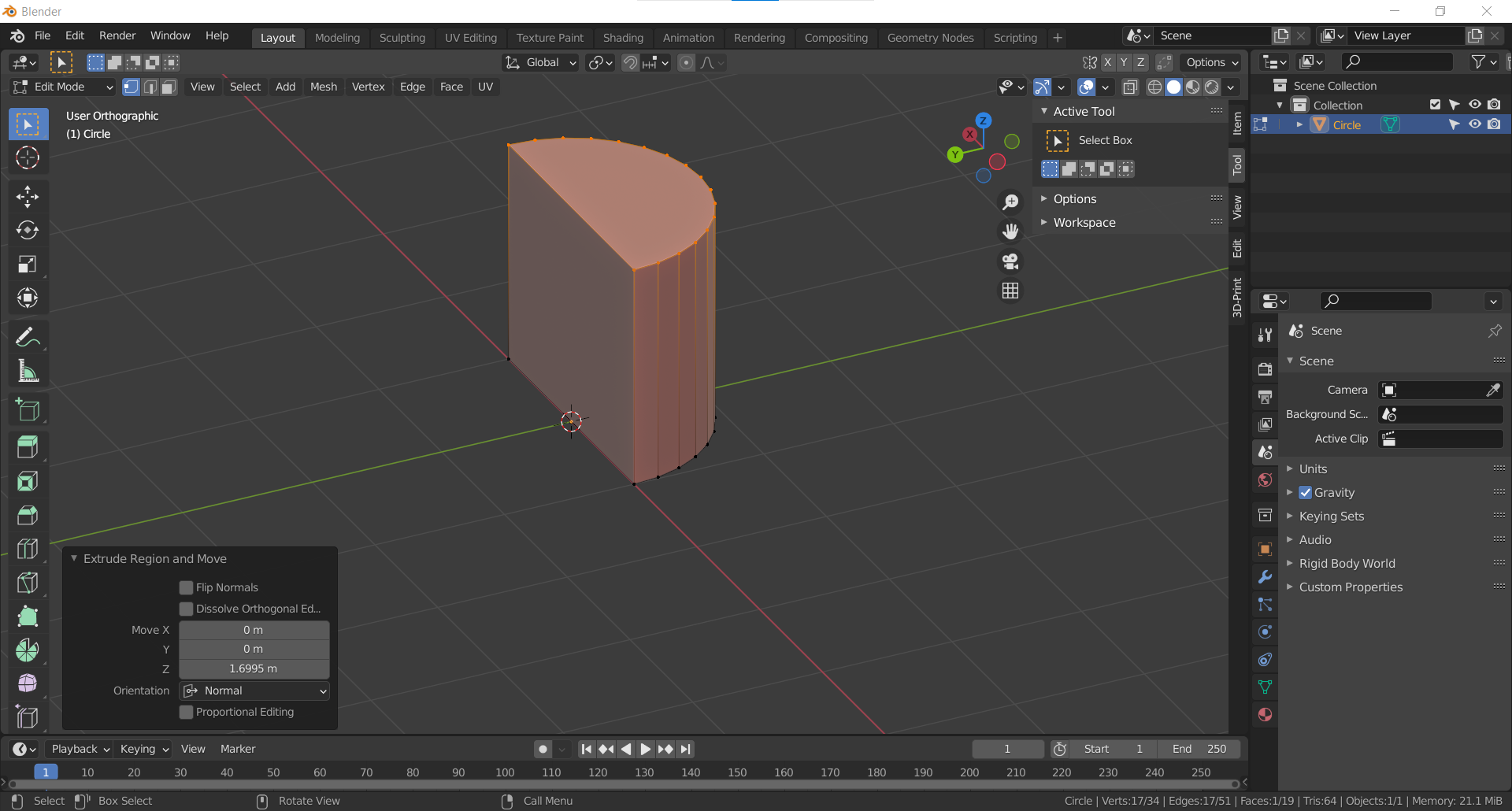Click the Marker menu in timeline
This screenshot has width=1512, height=811.
(x=238, y=749)
